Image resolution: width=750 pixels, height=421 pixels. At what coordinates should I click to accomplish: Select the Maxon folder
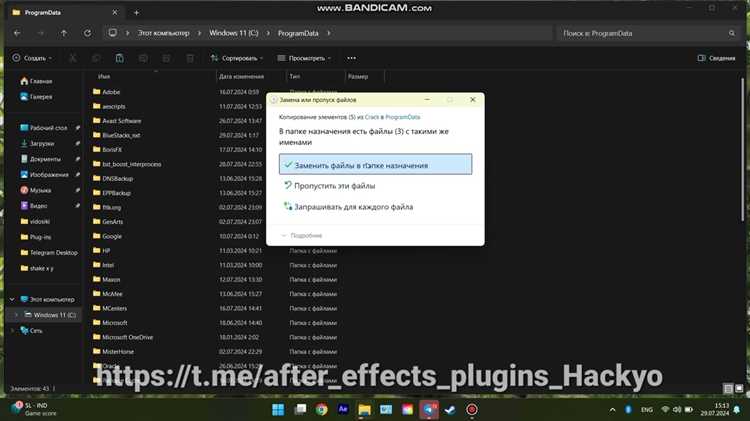[x=107, y=279]
